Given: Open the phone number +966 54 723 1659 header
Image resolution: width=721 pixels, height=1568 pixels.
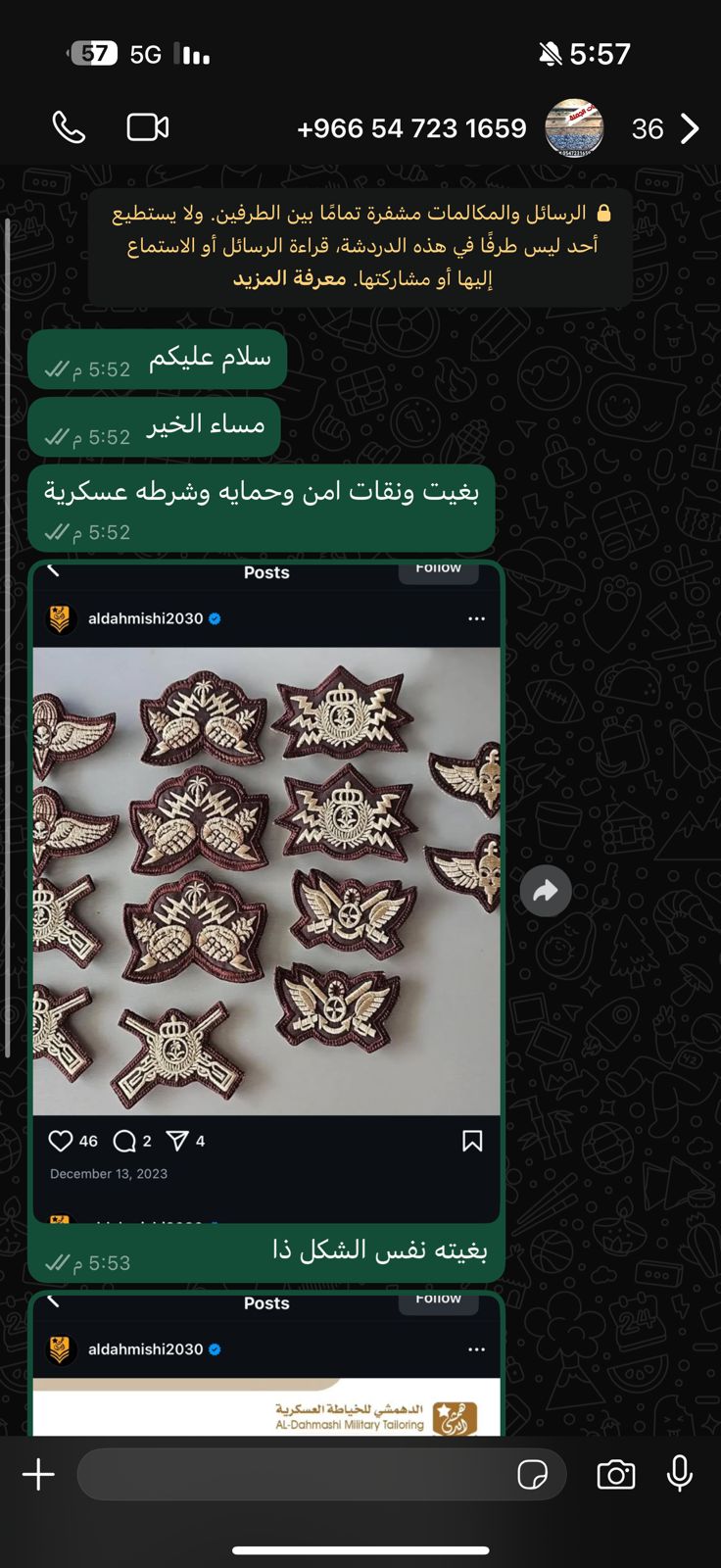Looking at the screenshot, I should (x=411, y=128).
